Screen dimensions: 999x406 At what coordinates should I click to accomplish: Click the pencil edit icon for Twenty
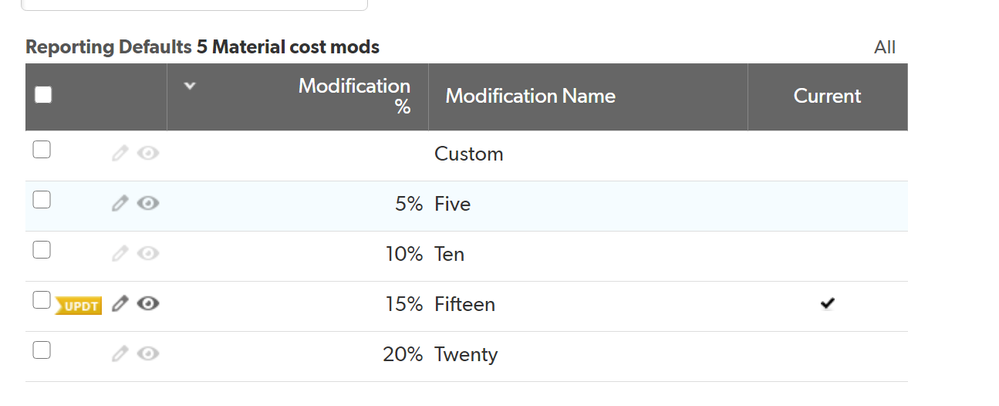[120, 354]
